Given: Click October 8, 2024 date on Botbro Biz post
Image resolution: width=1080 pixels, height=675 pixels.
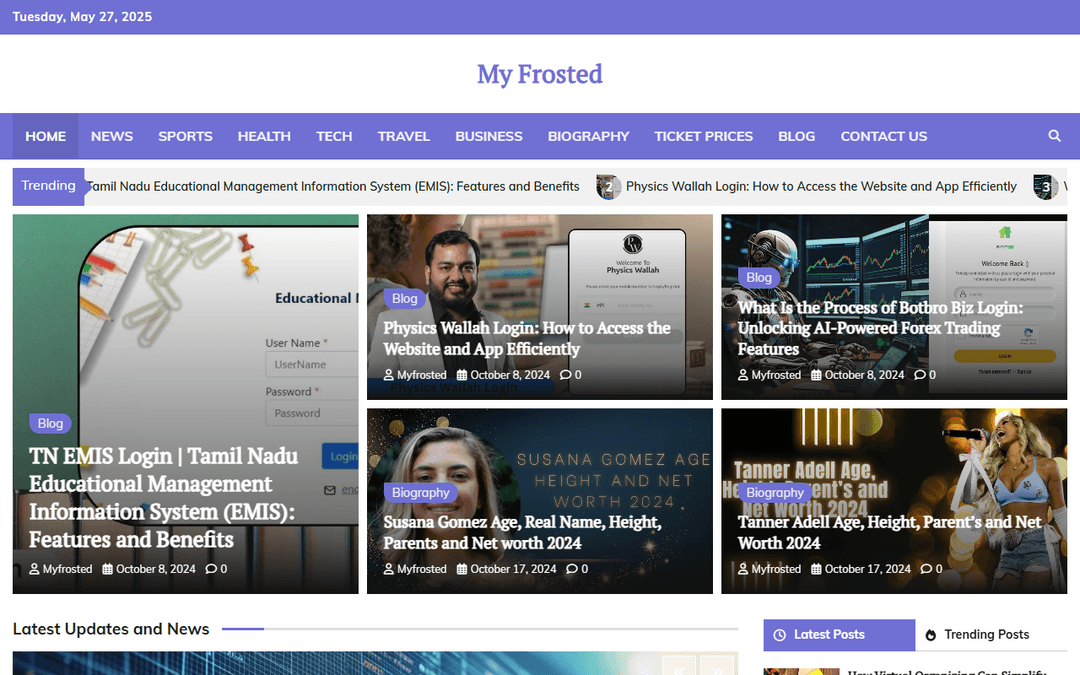Looking at the screenshot, I should [x=864, y=375].
